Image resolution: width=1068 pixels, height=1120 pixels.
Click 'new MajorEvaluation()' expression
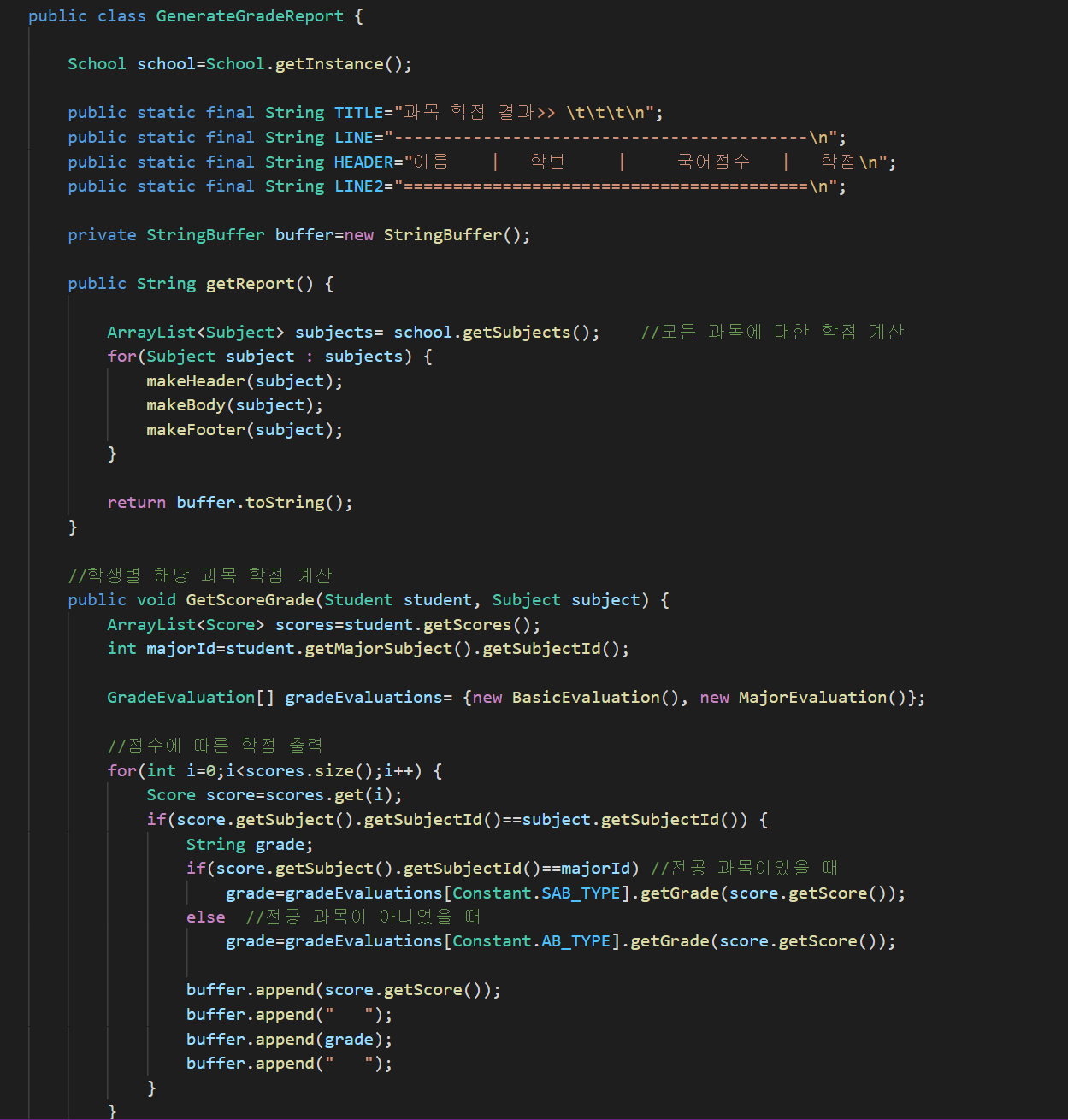[x=802, y=698]
